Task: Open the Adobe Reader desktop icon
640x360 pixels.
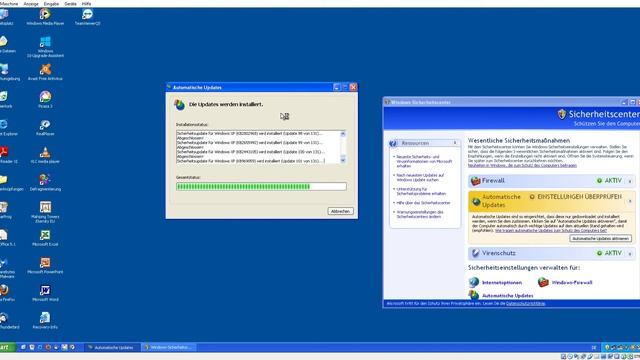Action: (x=6, y=155)
